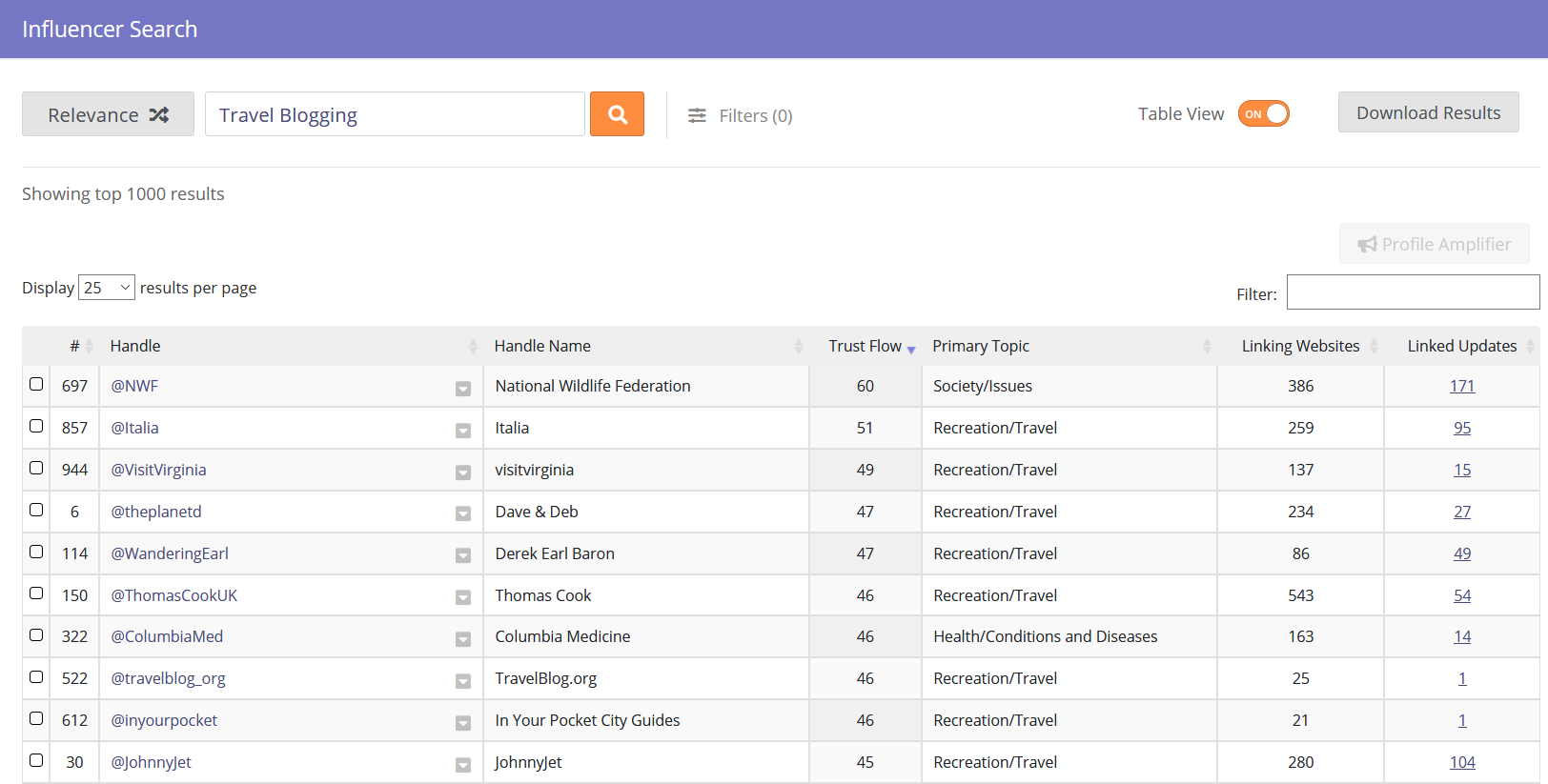
Task: Click the Influencer Search page title
Action: [110, 29]
